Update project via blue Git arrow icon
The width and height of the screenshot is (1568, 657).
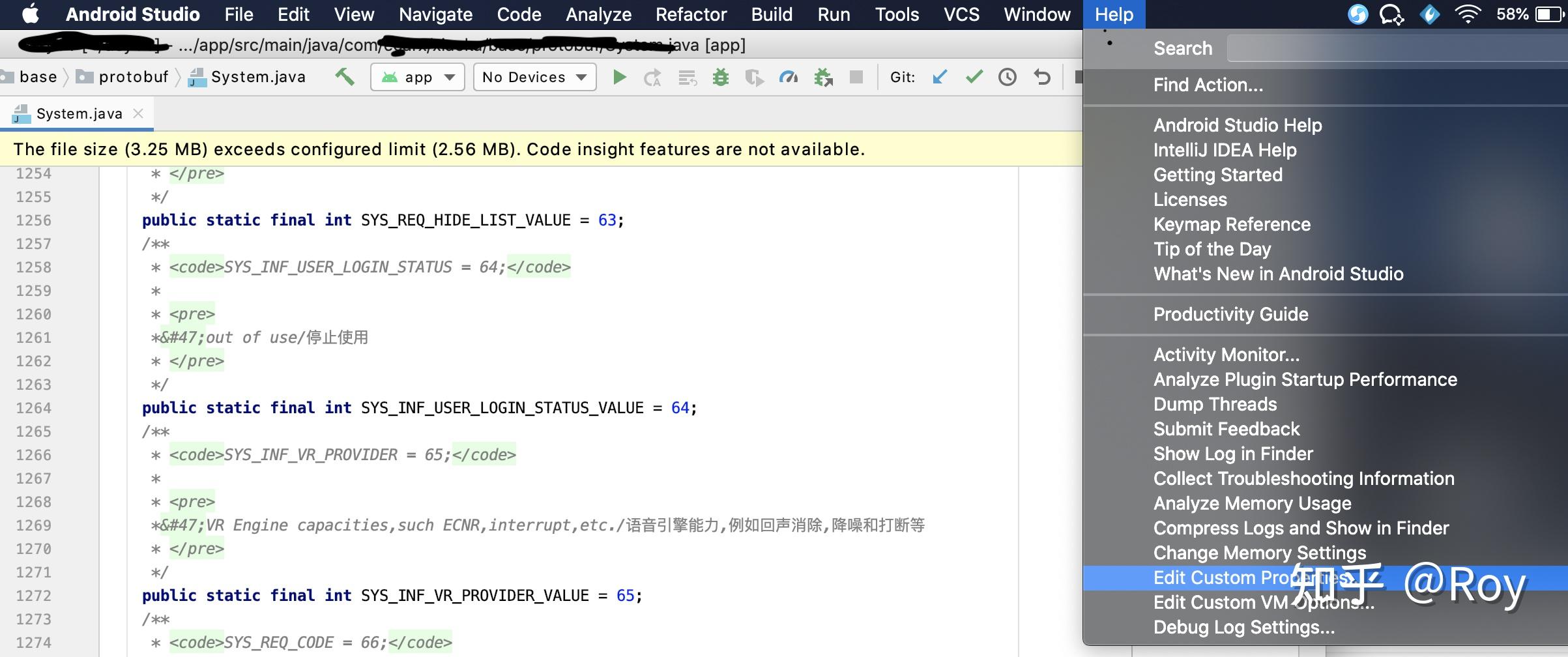[x=939, y=76]
